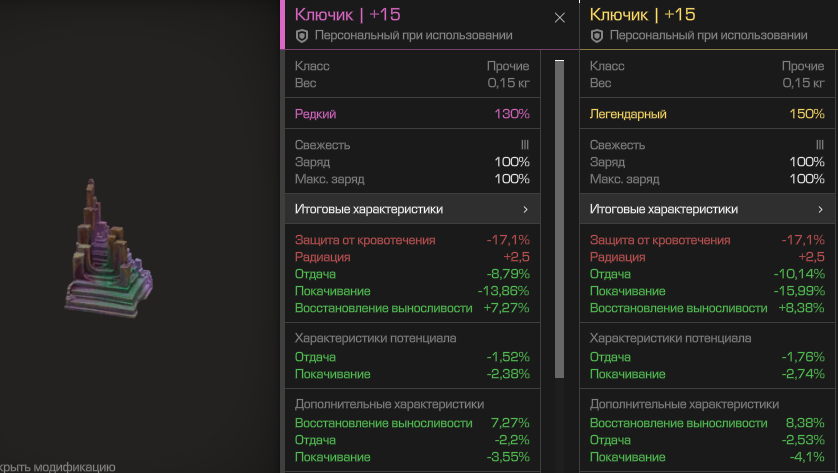
Task: Click the -1,52% potential Отдача value
Action: click(508, 357)
